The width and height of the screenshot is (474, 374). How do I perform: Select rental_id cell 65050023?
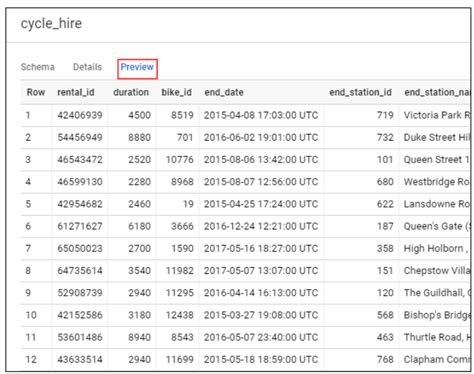click(80, 249)
